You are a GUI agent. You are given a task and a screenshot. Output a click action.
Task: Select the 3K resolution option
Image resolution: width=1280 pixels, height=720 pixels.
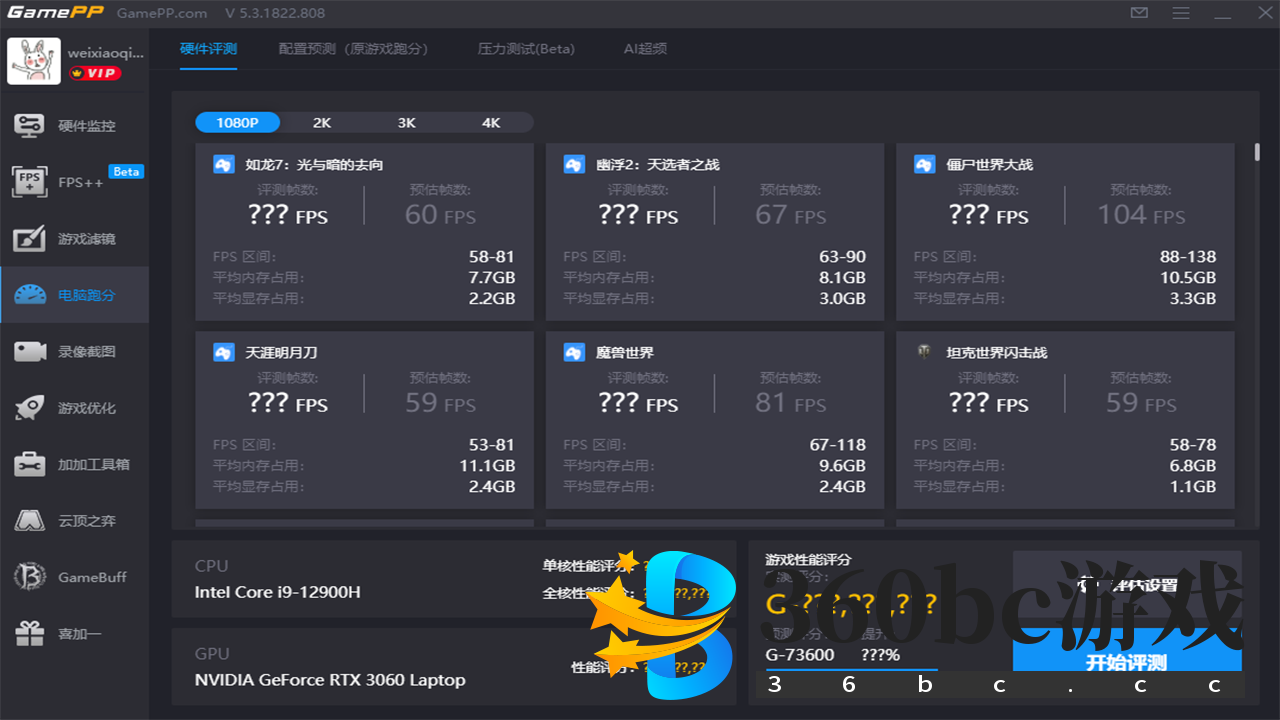coord(406,122)
